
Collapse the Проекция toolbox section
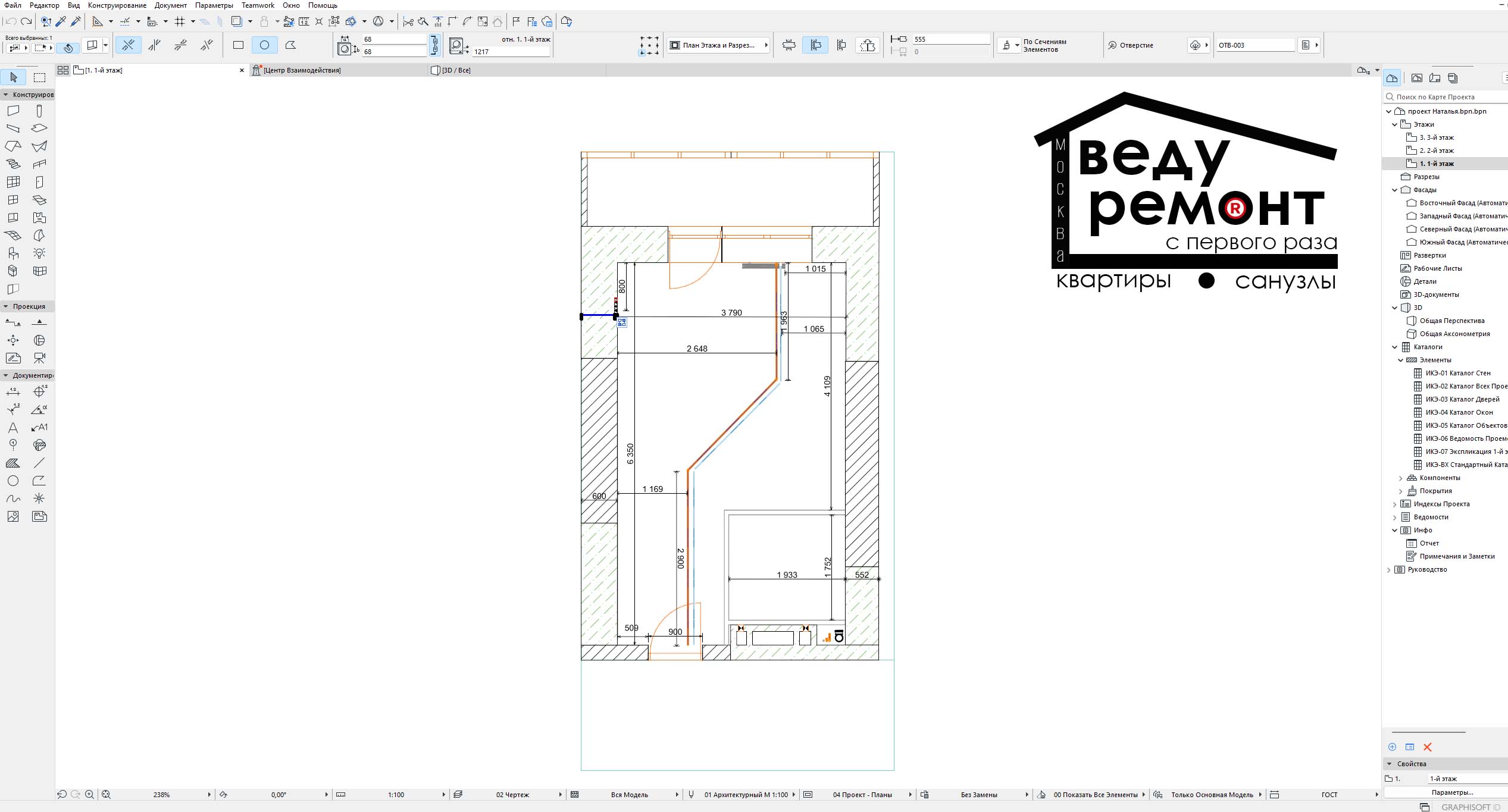point(5,306)
